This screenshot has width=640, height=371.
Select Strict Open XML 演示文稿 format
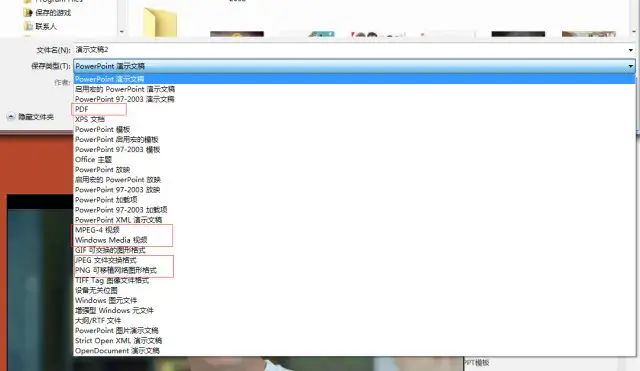pos(354,340)
